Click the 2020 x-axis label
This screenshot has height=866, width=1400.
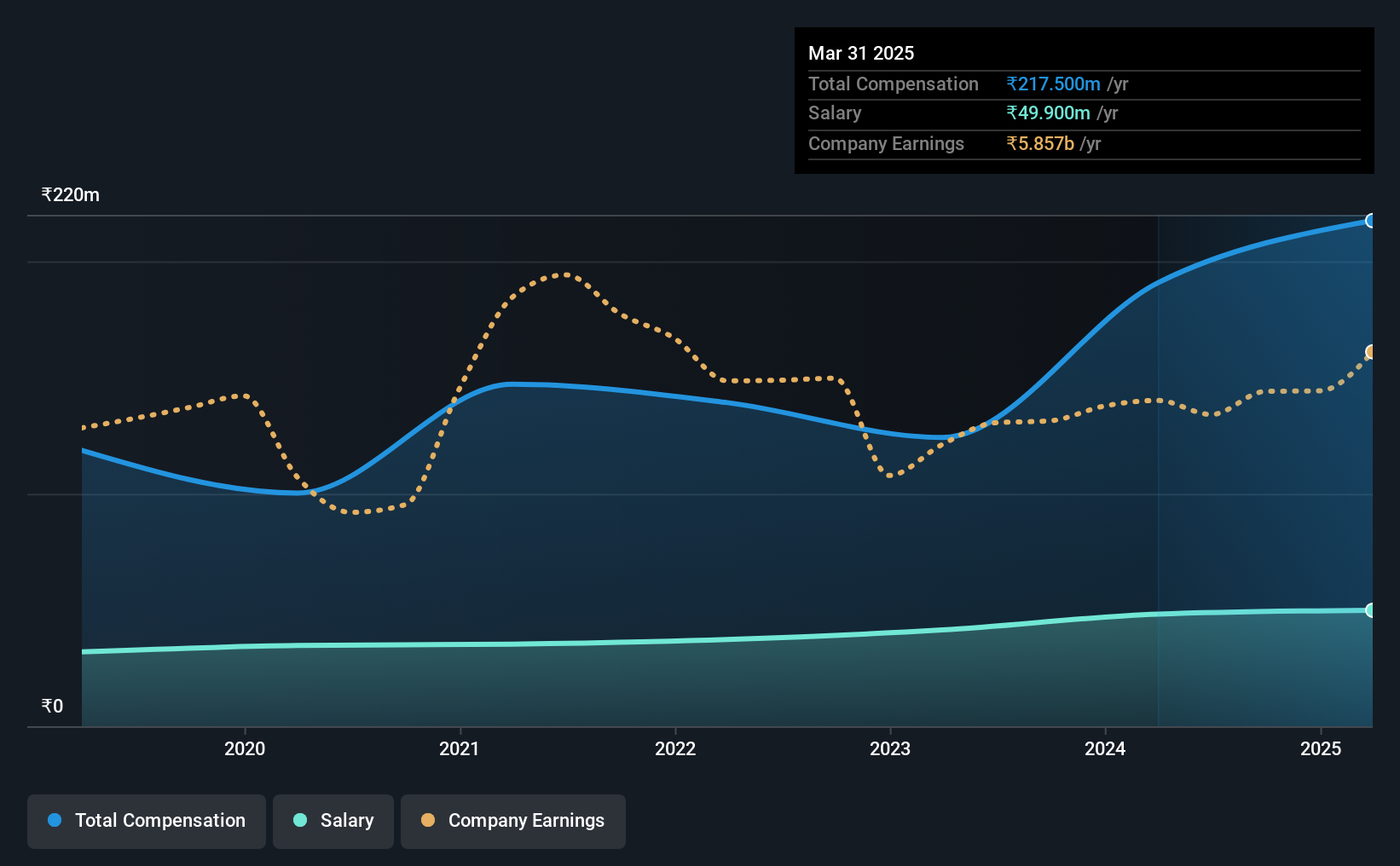(245, 748)
